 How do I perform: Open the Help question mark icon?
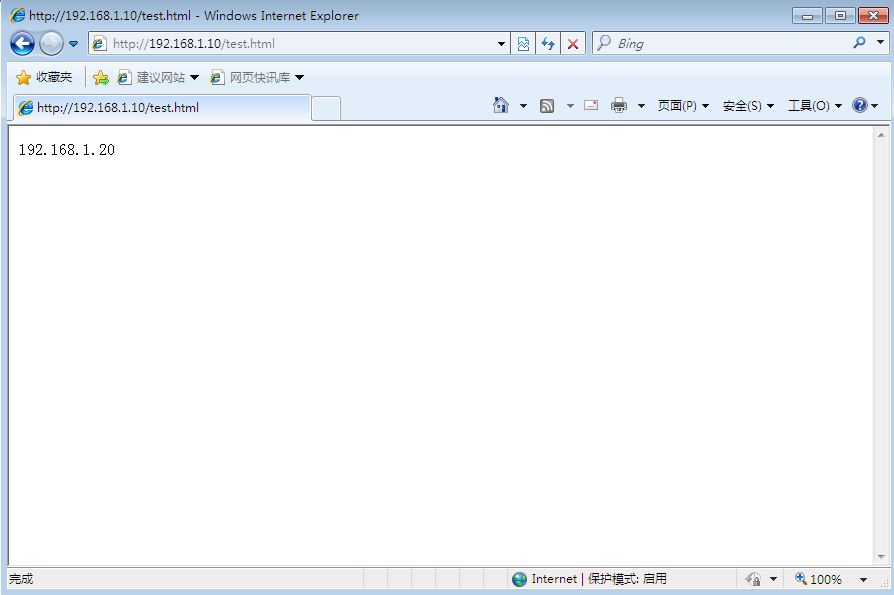coord(860,105)
